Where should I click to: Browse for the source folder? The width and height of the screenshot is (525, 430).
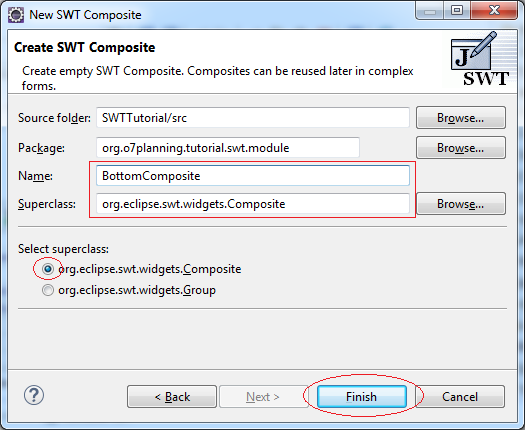461,118
